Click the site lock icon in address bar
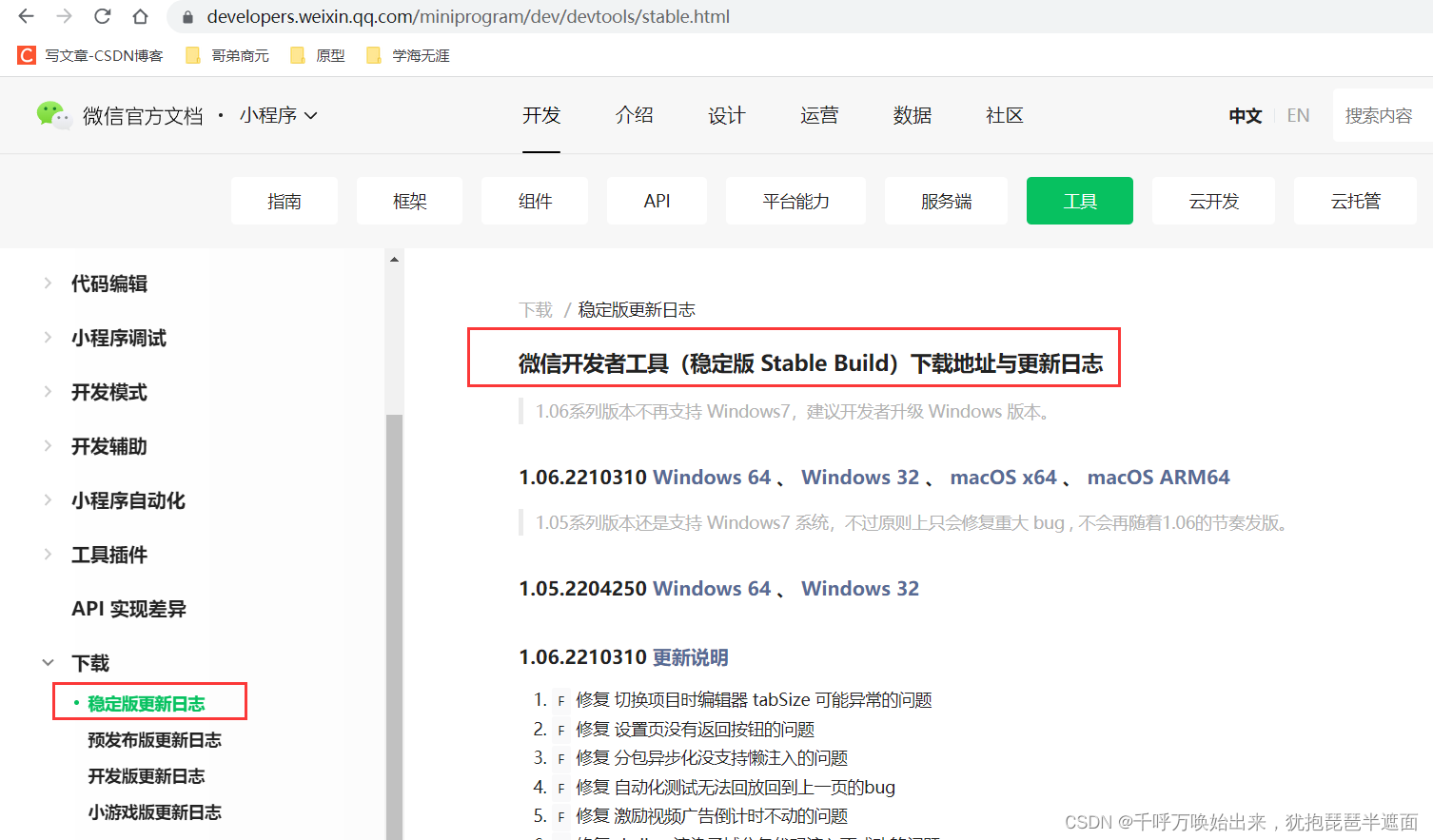1433x840 pixels. 187,17
